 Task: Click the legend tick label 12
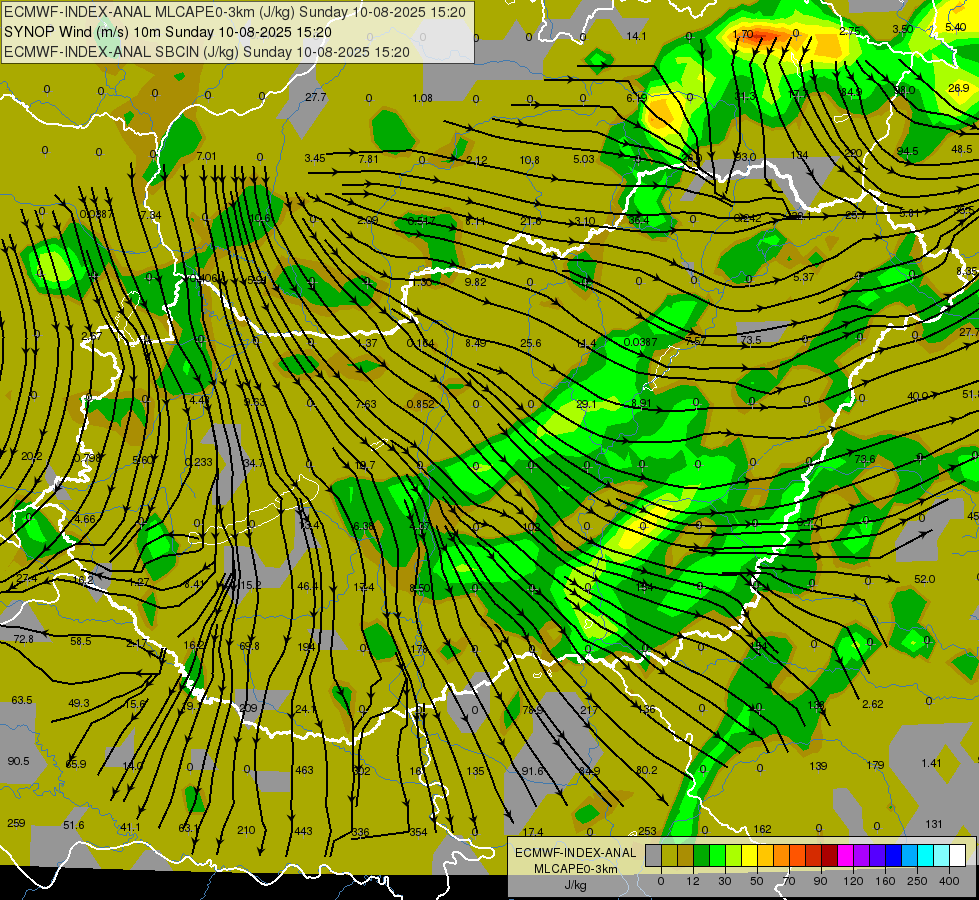693,881
